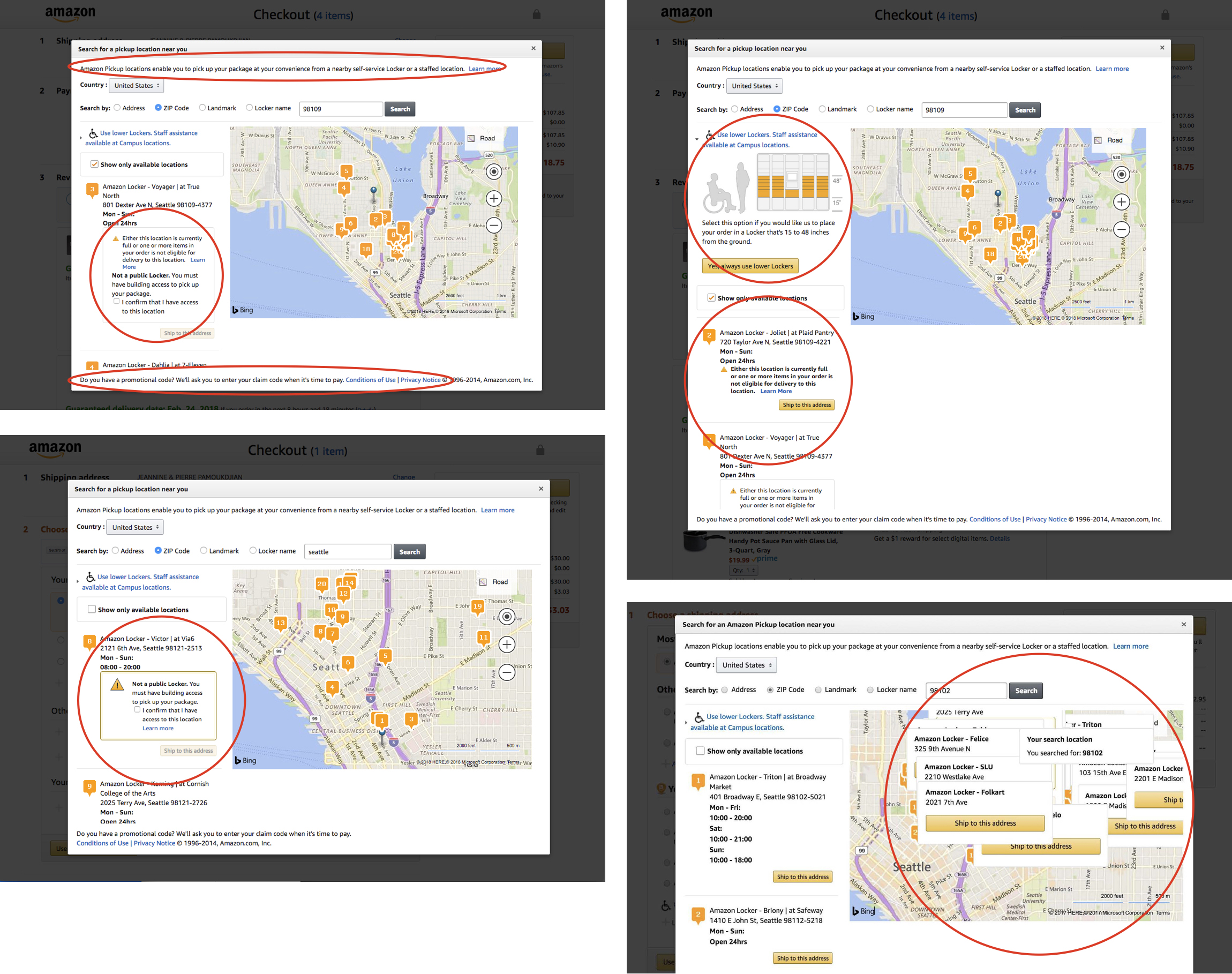The width and height of the screenshot is (1232, 974).
Task: Select Landmark radio beside the 98102 field
Action: pos(818,690)
